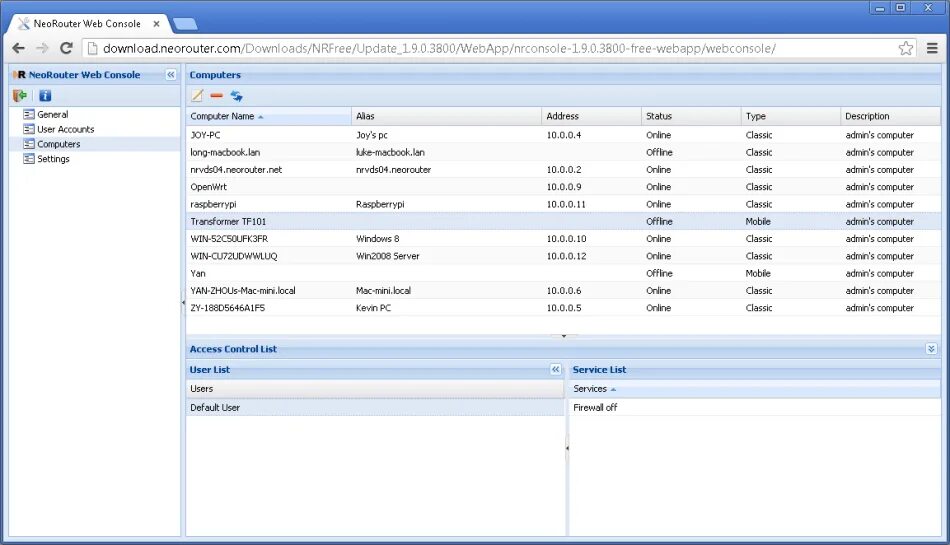Close the NeoRouter Web Console tab
This screenshot has width=950, height=545.
pos(156,24)
